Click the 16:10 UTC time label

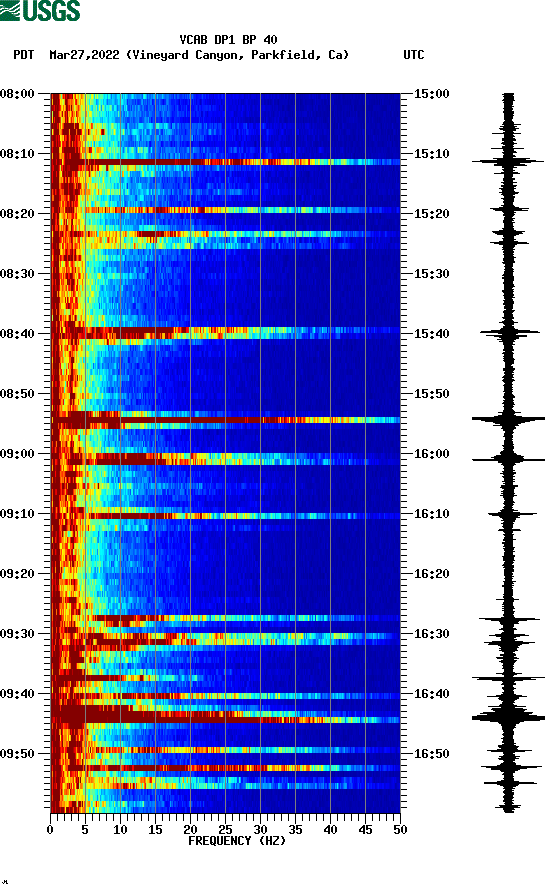pos(431,514)
